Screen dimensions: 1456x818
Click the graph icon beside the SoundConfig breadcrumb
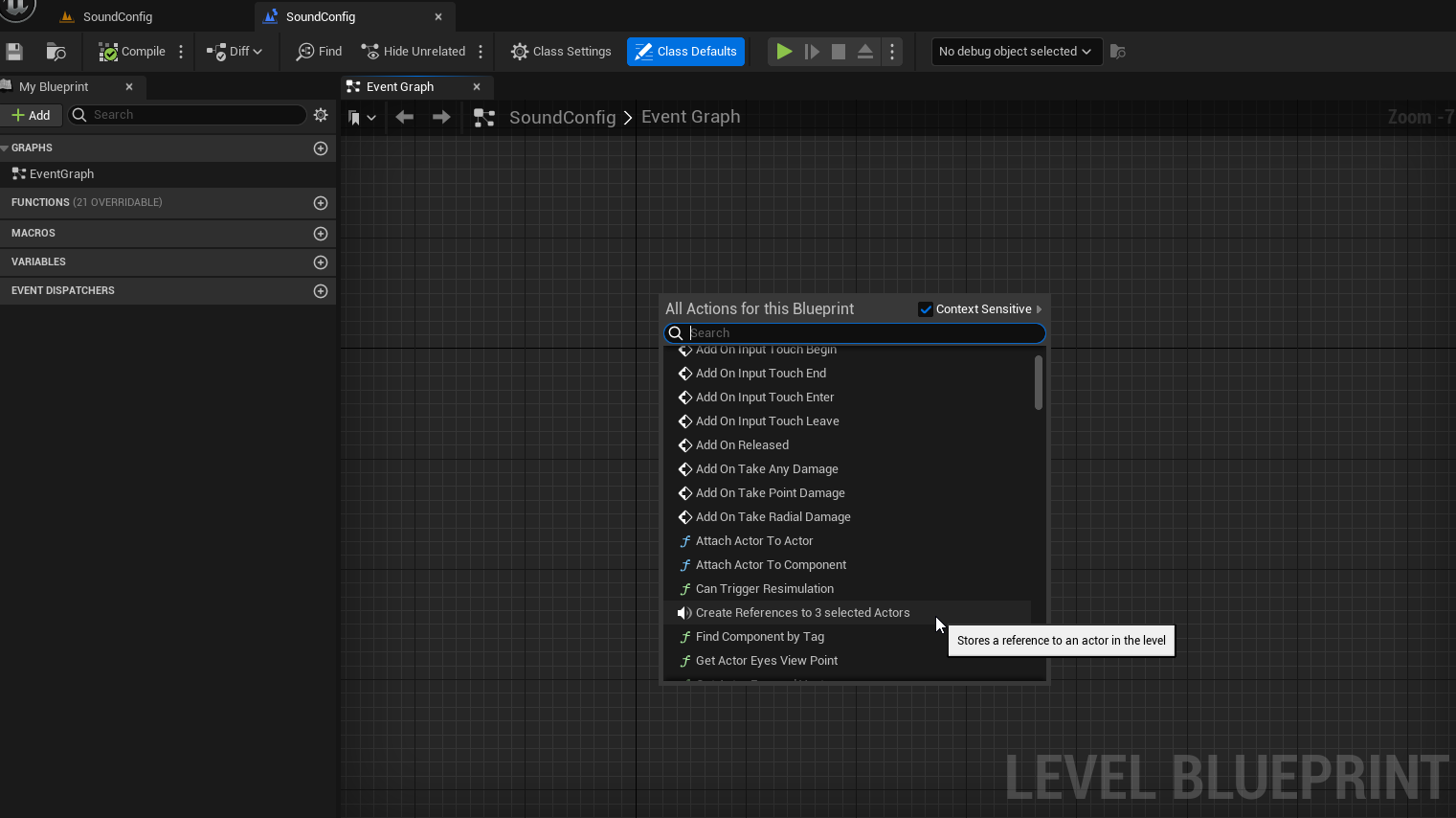click(x=484, y=118)
